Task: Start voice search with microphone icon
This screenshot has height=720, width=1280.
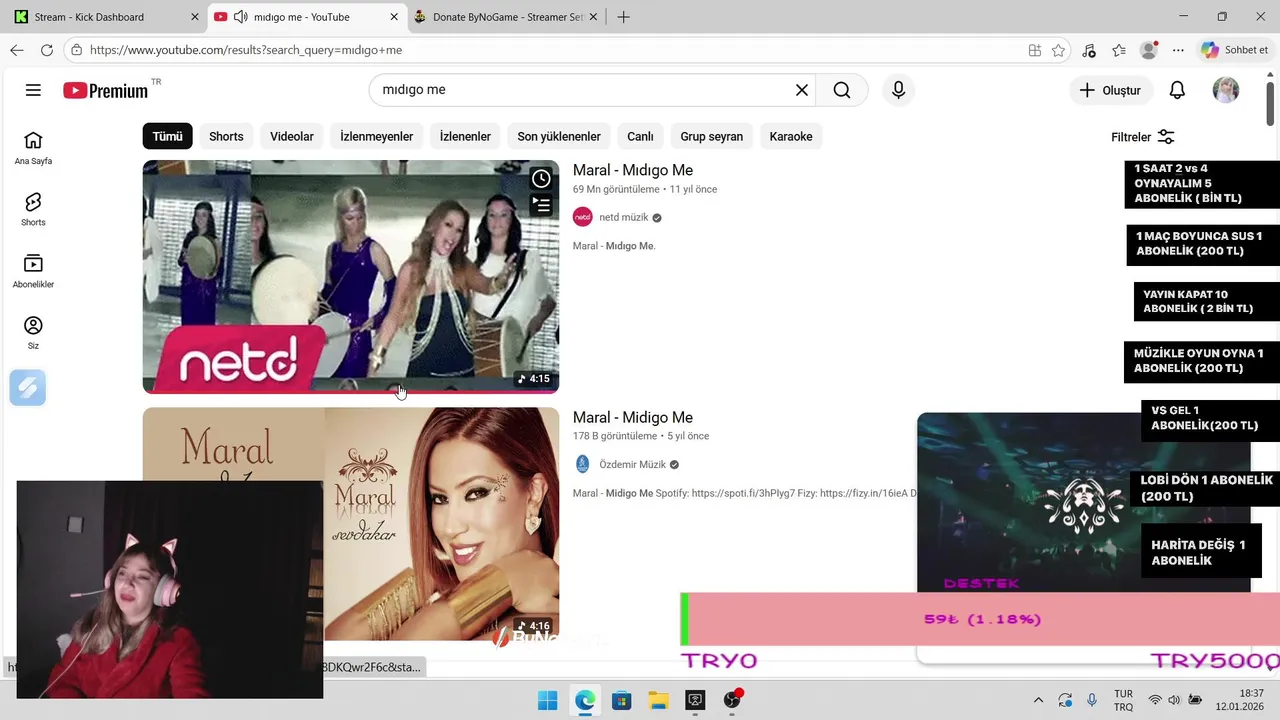Action: click(898, 90)
